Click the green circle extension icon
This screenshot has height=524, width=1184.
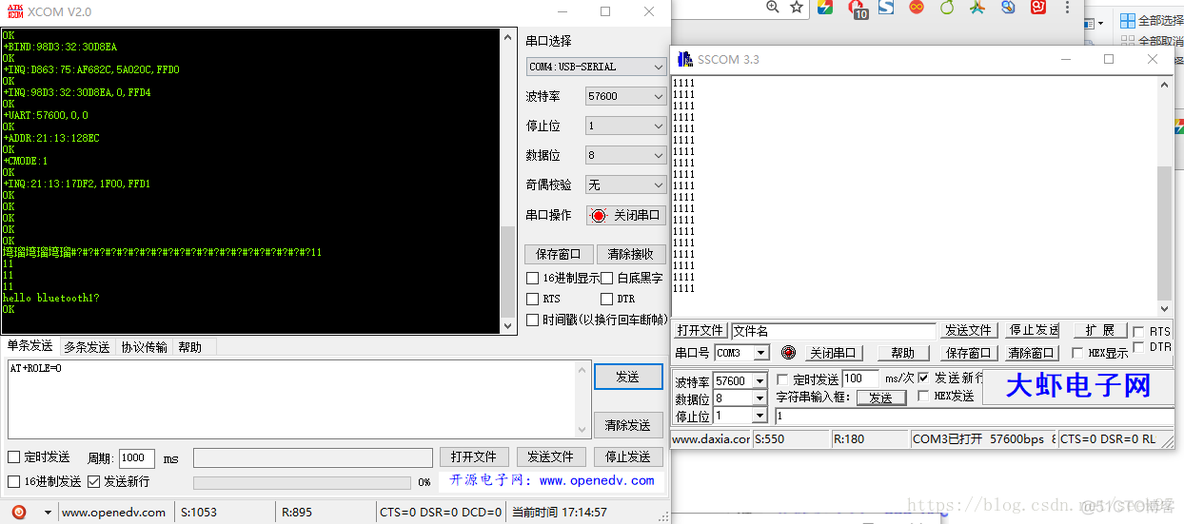point(947,7)
